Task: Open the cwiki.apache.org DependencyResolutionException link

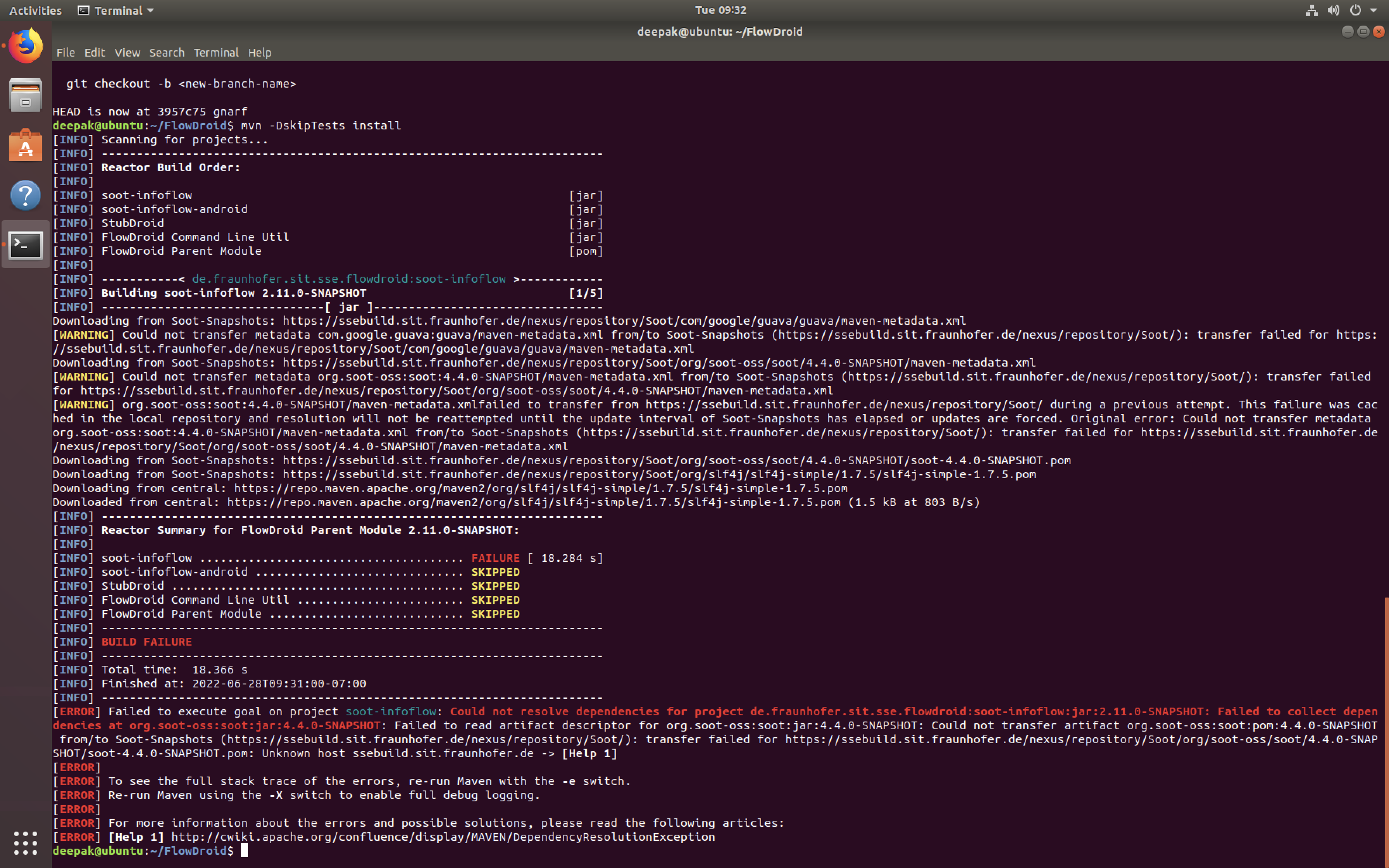Action: 442,837
